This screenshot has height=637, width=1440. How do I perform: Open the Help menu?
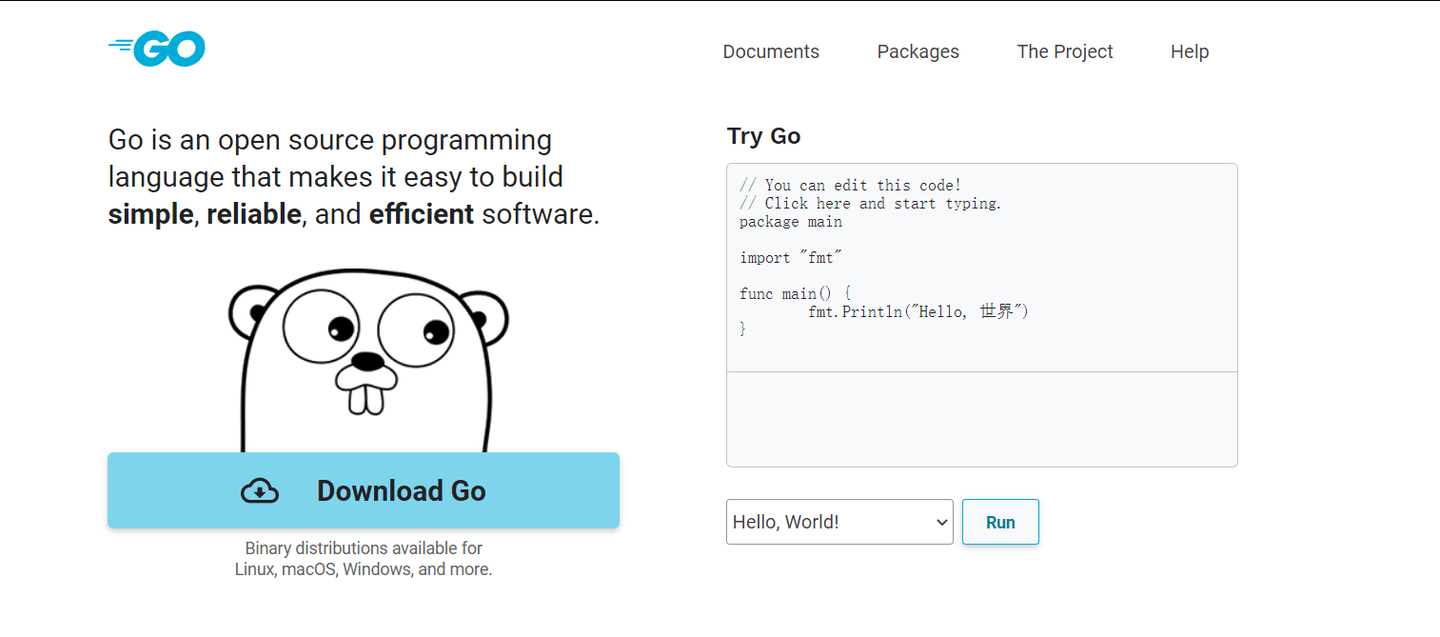[x=1189, y=51]
